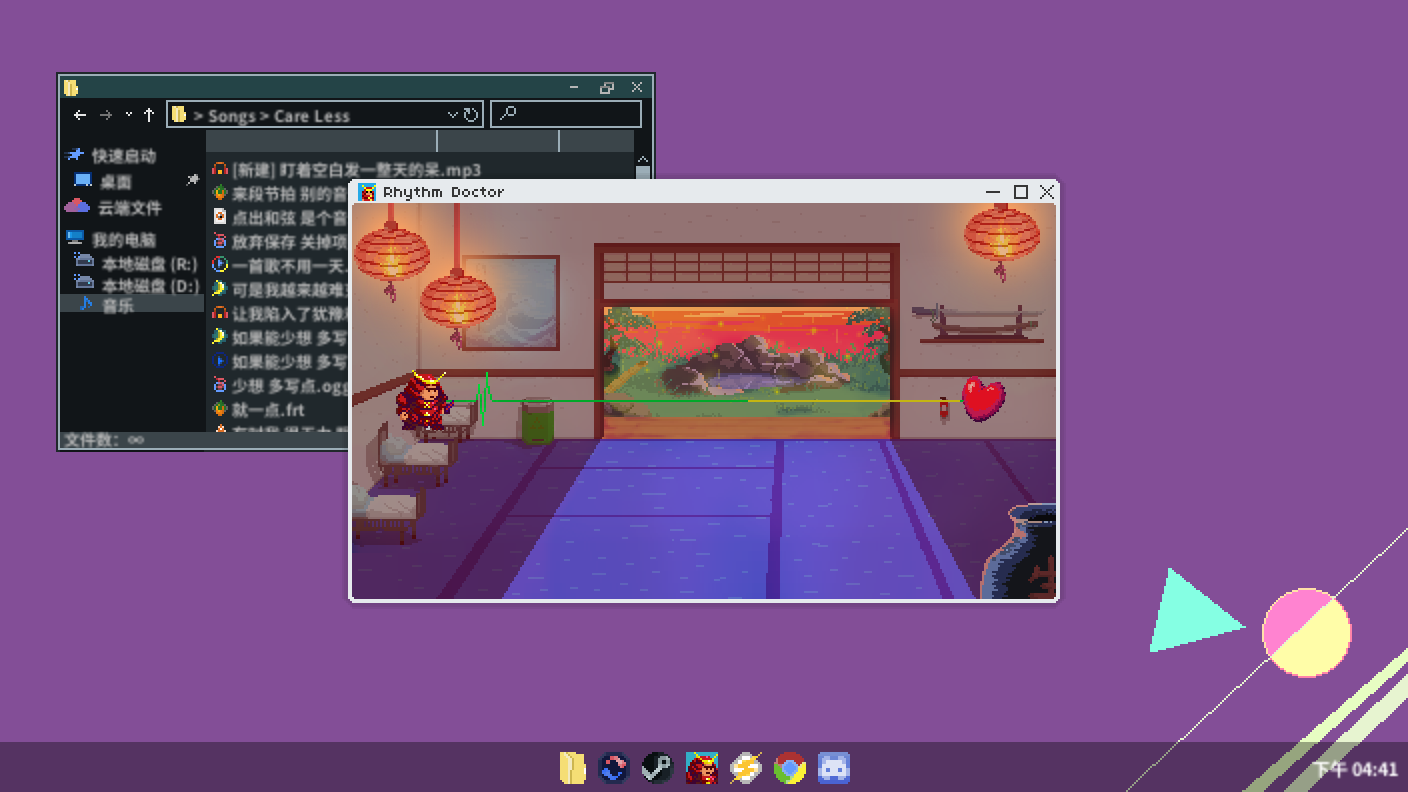This screenshot has width=1408, height=792.
Task: Expand the address bar history dropdown
Action: point(452,115)
